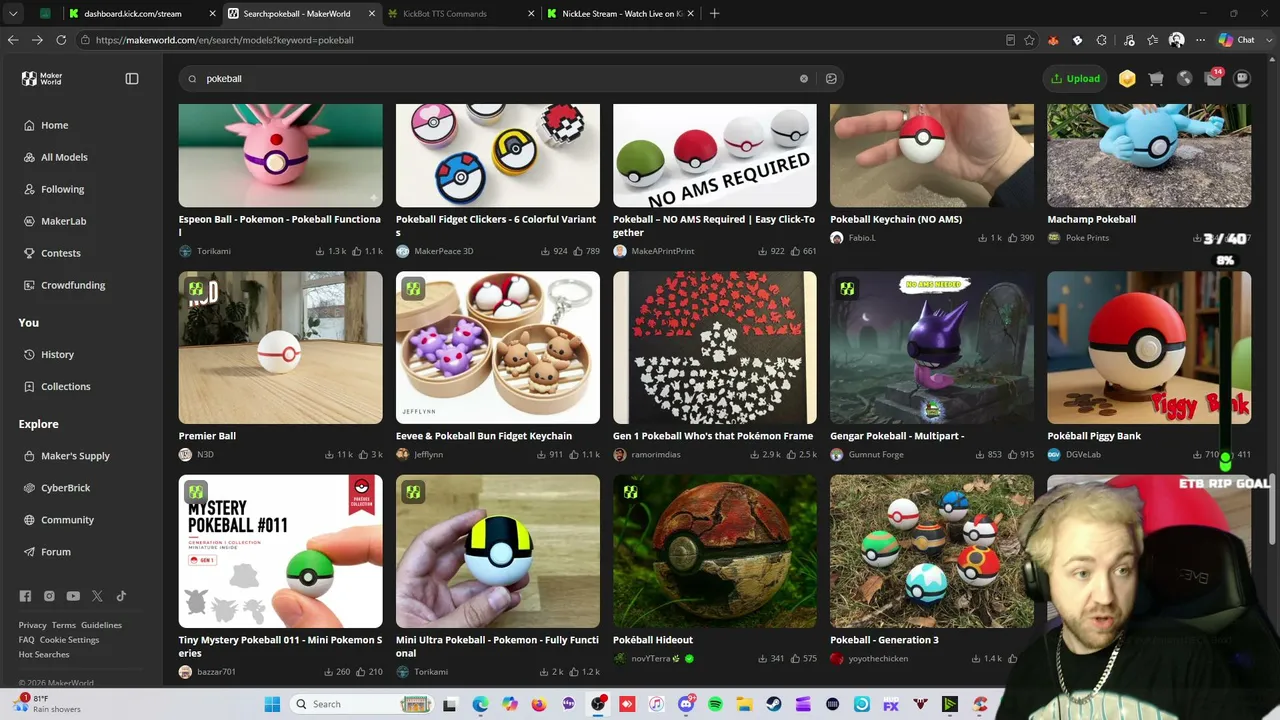The height and width of the screenshot is (720, 1280).
Task: Open the Copilot Chat button
Action: pos(1237,40)
